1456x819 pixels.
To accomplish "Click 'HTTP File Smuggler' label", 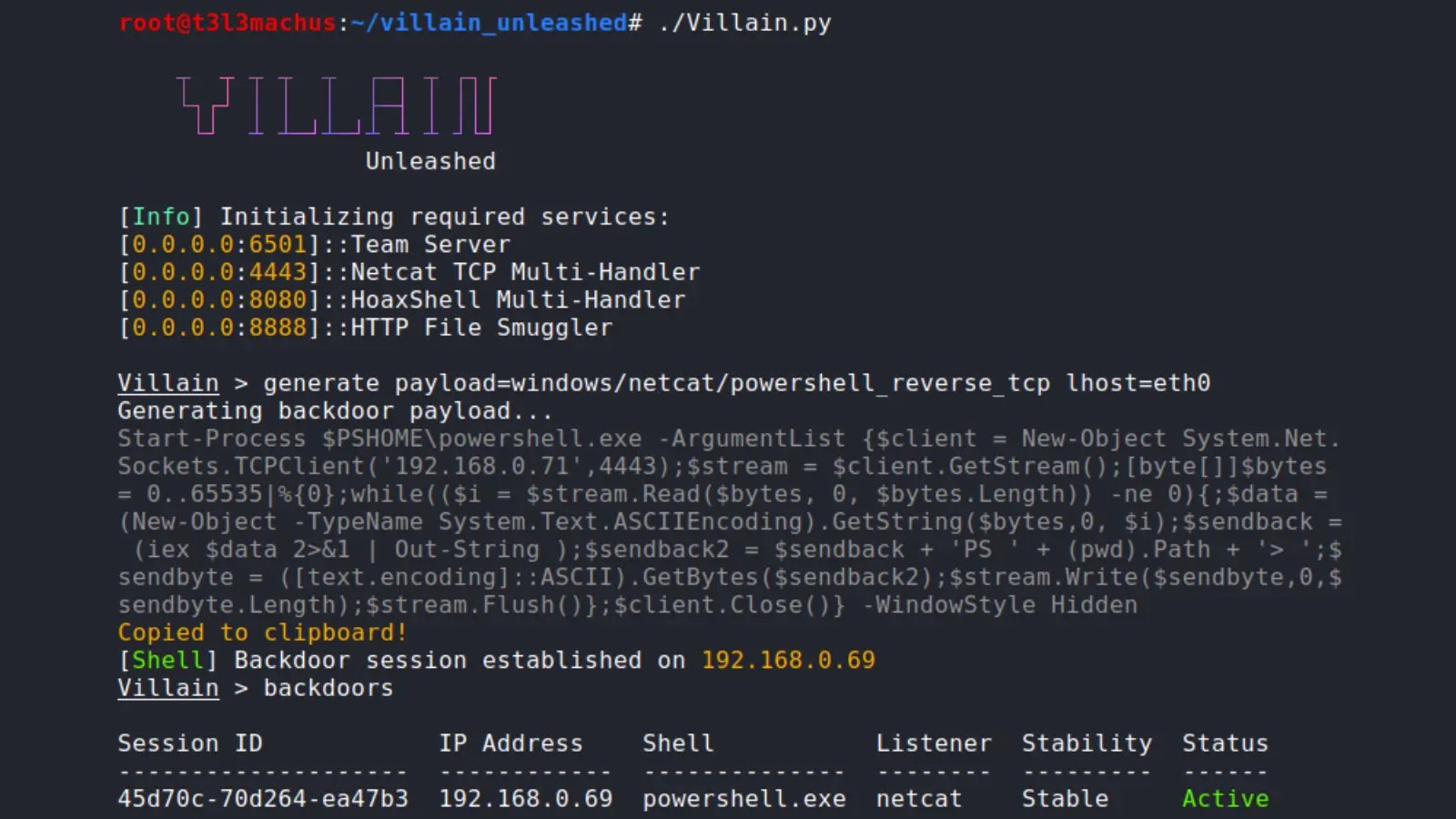I will tap(481, 328).
